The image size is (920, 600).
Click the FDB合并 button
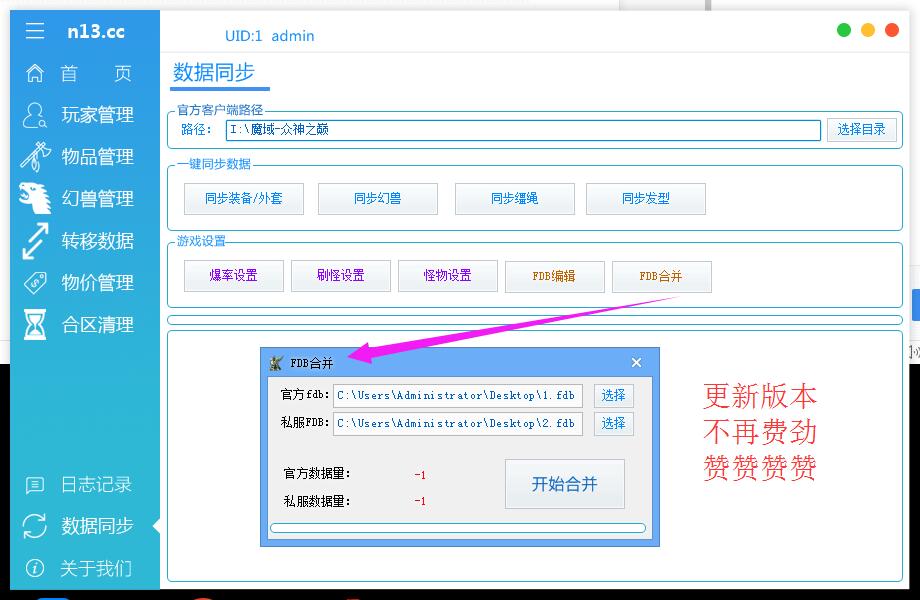661,276
